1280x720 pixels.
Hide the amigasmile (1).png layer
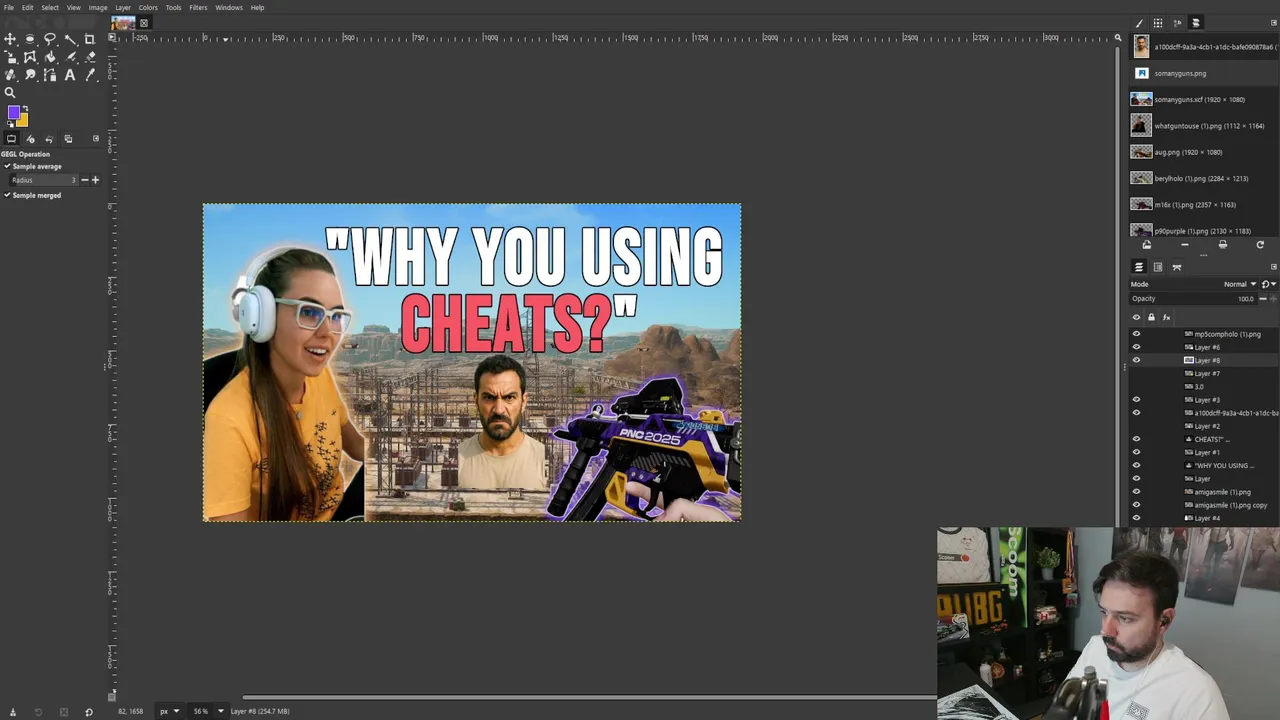pyautogui.click(x=1136, y=492)
